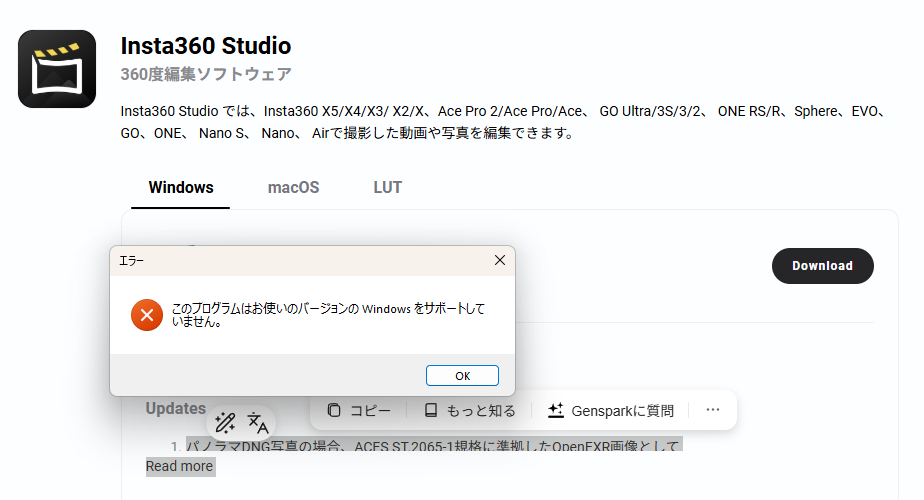Confirm the error dialog with OK

[462, 376]
